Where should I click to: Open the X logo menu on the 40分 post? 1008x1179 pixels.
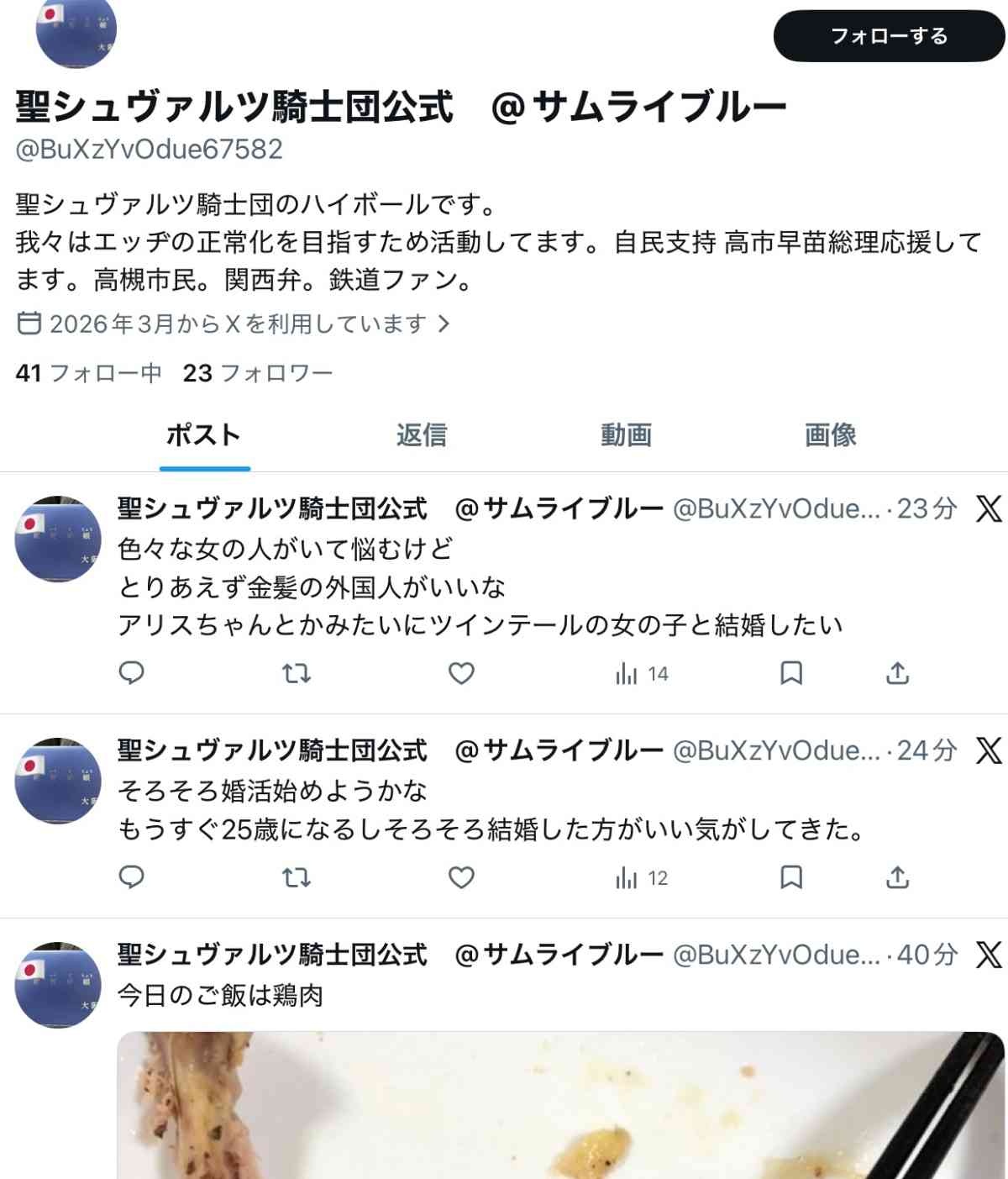click(989, 955)
